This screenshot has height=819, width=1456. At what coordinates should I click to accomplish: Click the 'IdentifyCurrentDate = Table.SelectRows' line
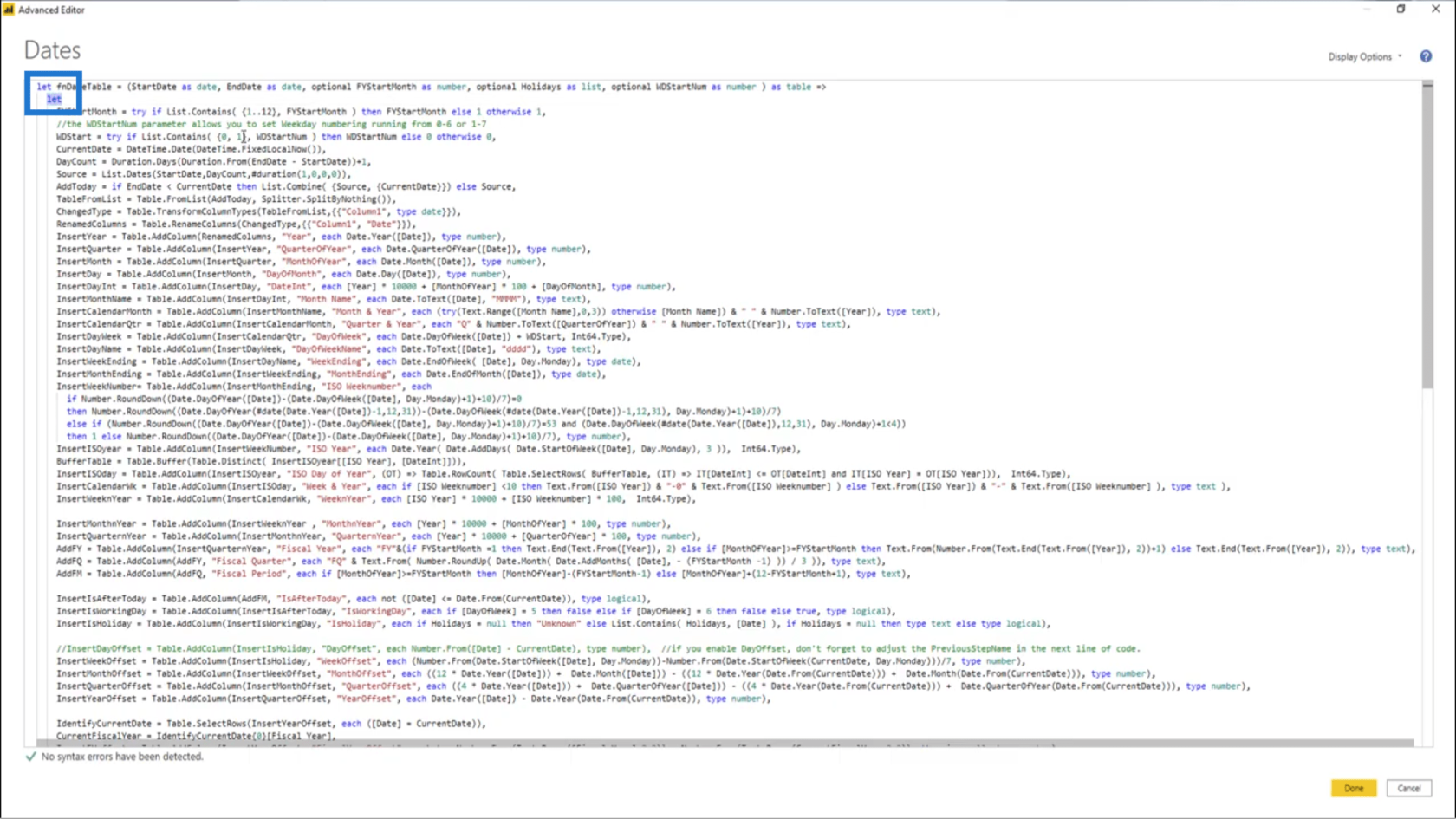pyautogui.click(x=271, y=723)
